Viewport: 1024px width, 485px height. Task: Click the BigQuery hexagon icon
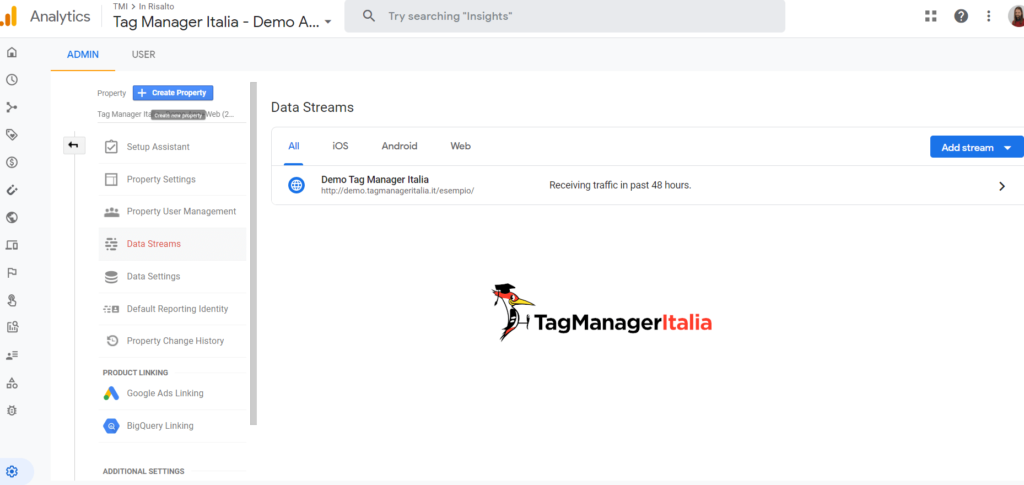tap(111, 426)
